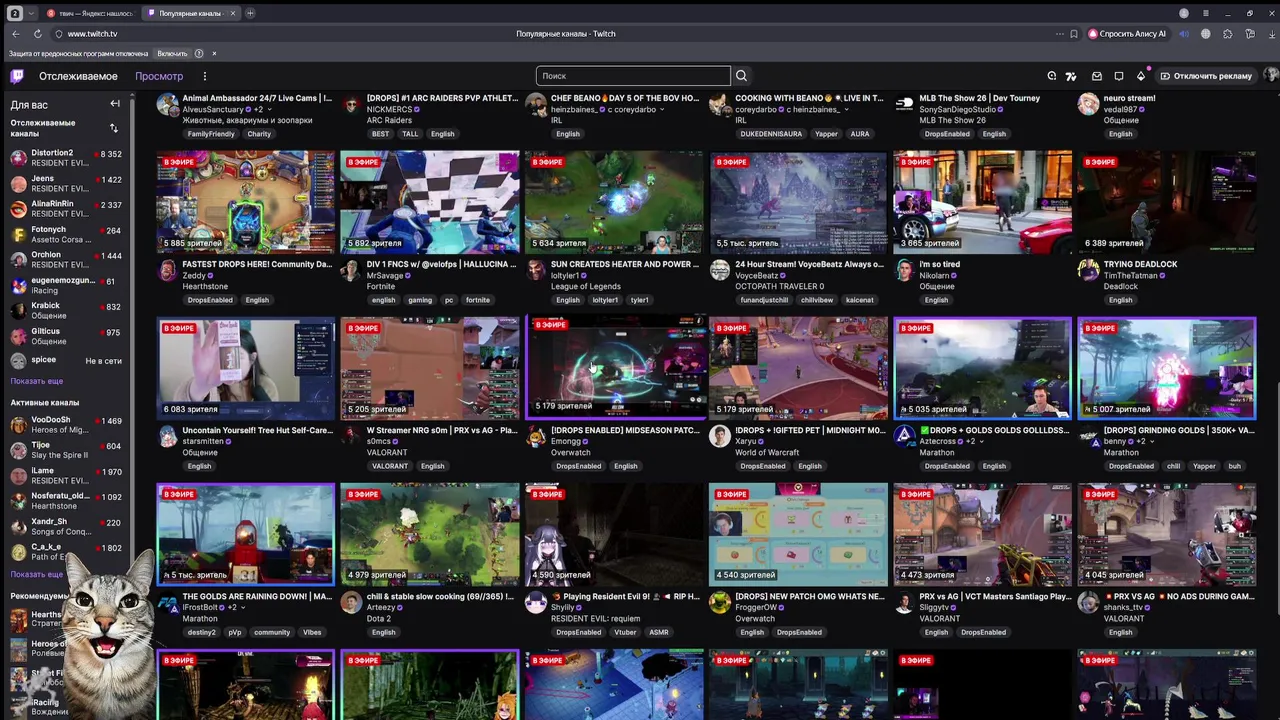This screenshot has width=1280, height=720.
Task: Click the FroggerOW channel avatar
Action: click(719, 602)
